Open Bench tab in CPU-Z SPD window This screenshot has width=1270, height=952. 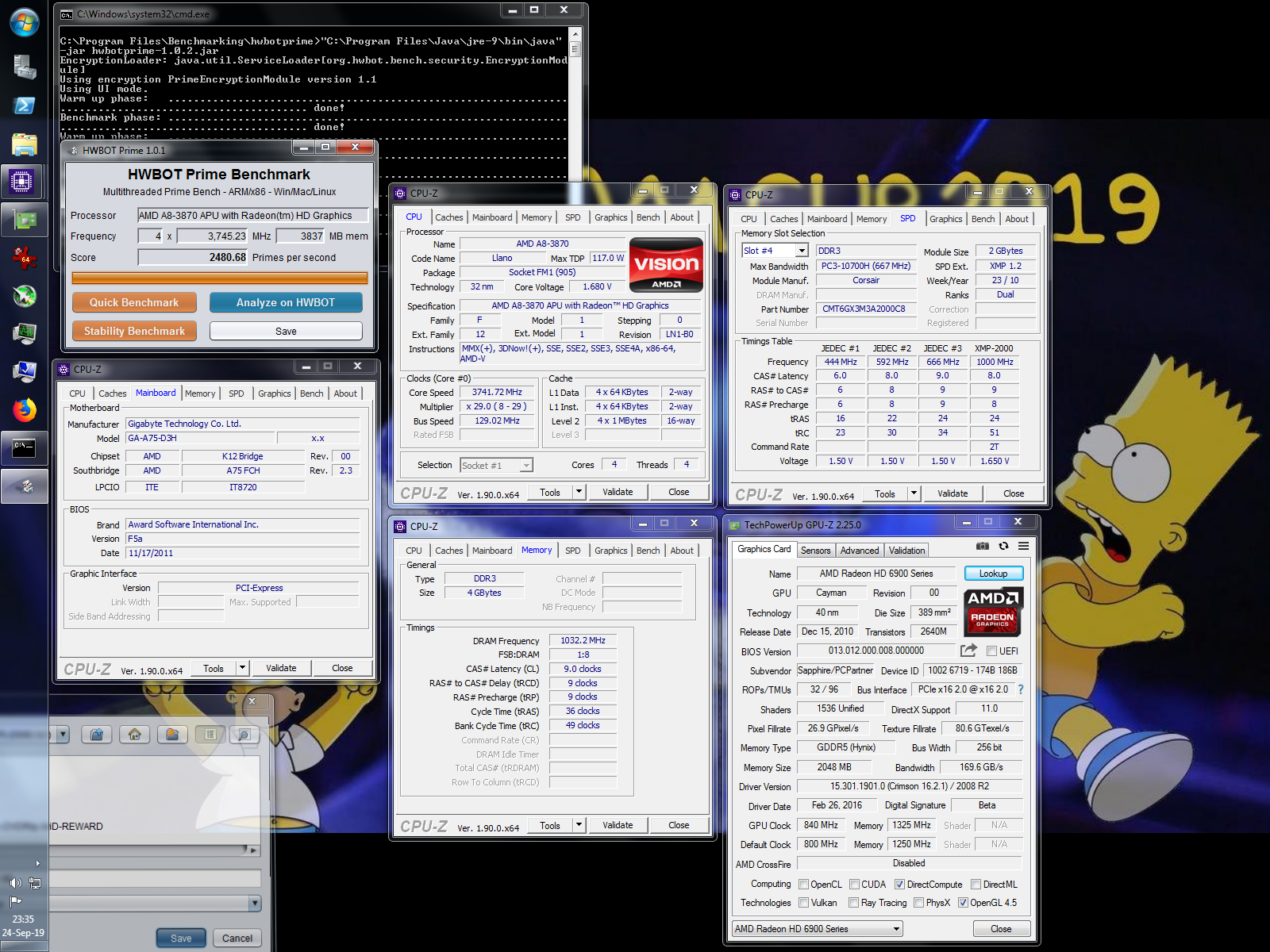[x=983, y=219]
